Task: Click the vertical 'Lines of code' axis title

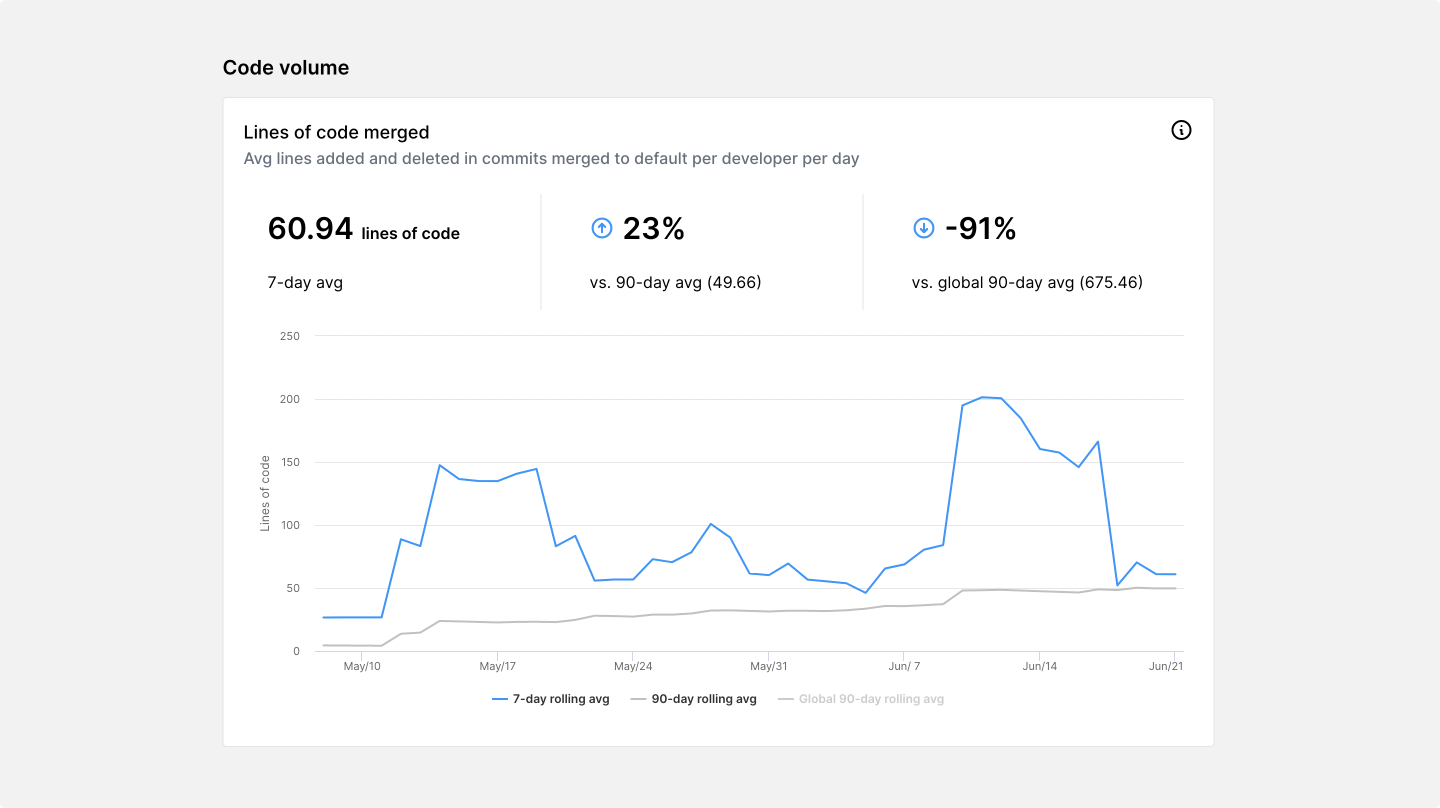Action: (265, 493)
